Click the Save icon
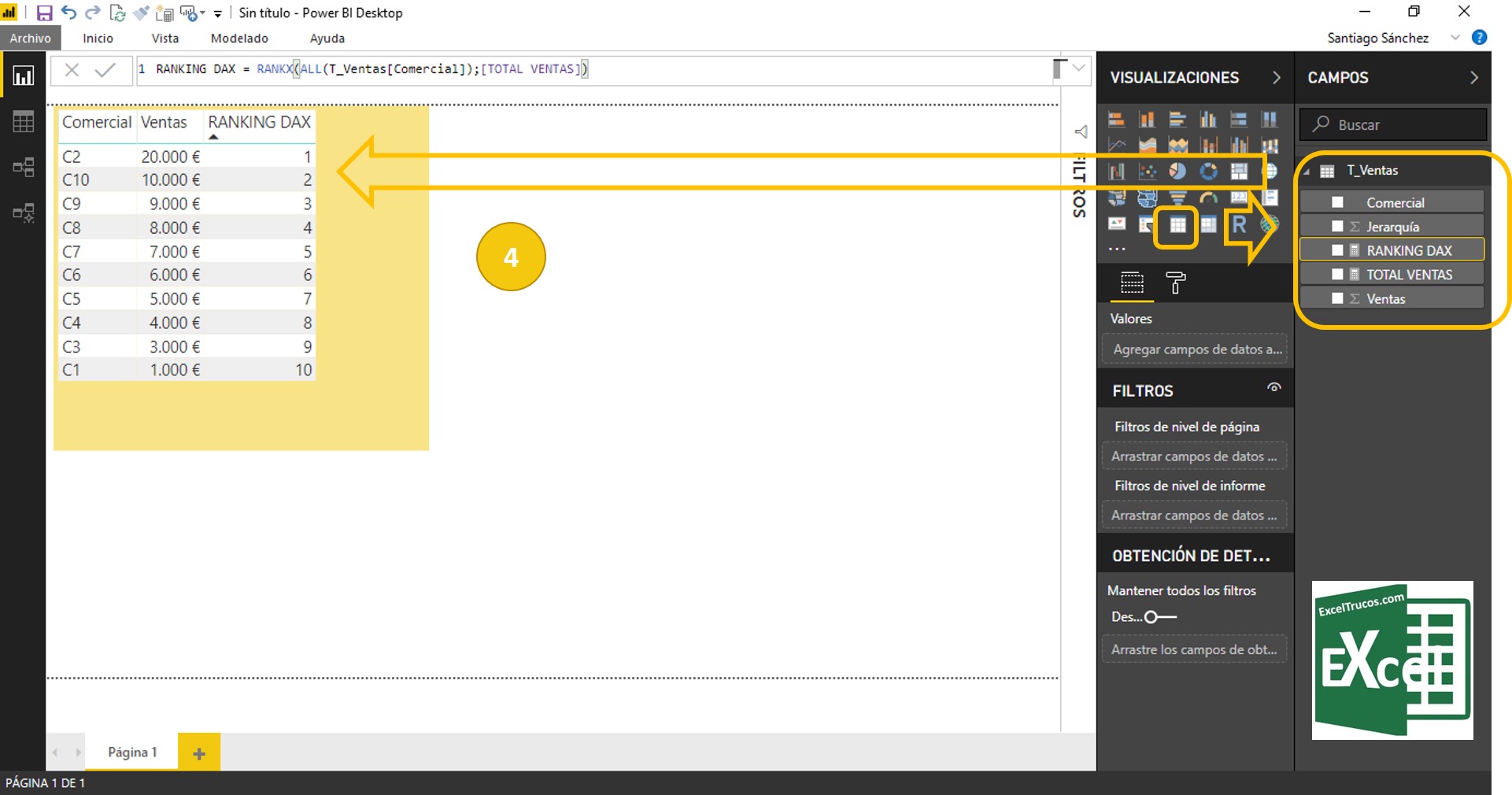 [x=44, y=12]
